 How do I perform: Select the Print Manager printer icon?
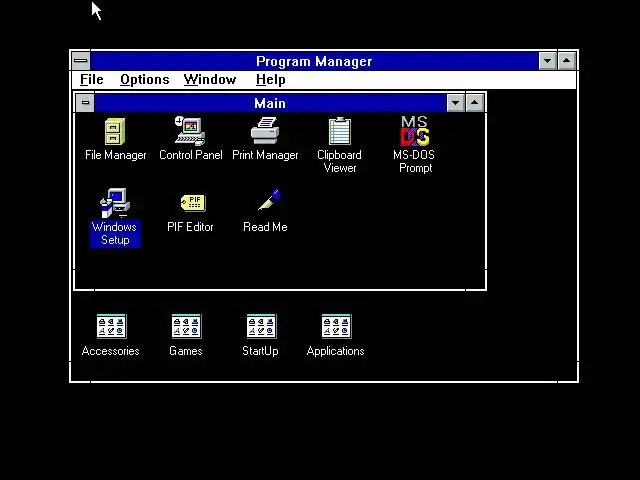(265, 131)
